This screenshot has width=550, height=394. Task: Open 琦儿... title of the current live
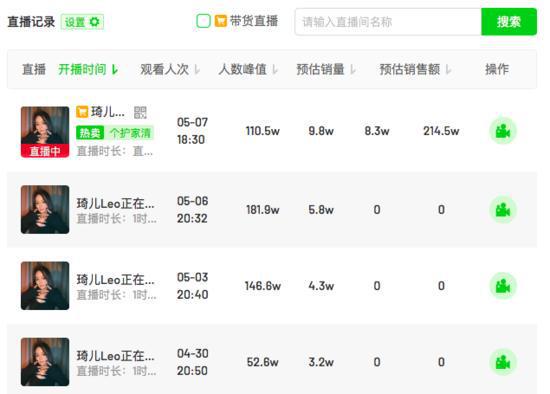pyautogui.click(x=108, y=112)
